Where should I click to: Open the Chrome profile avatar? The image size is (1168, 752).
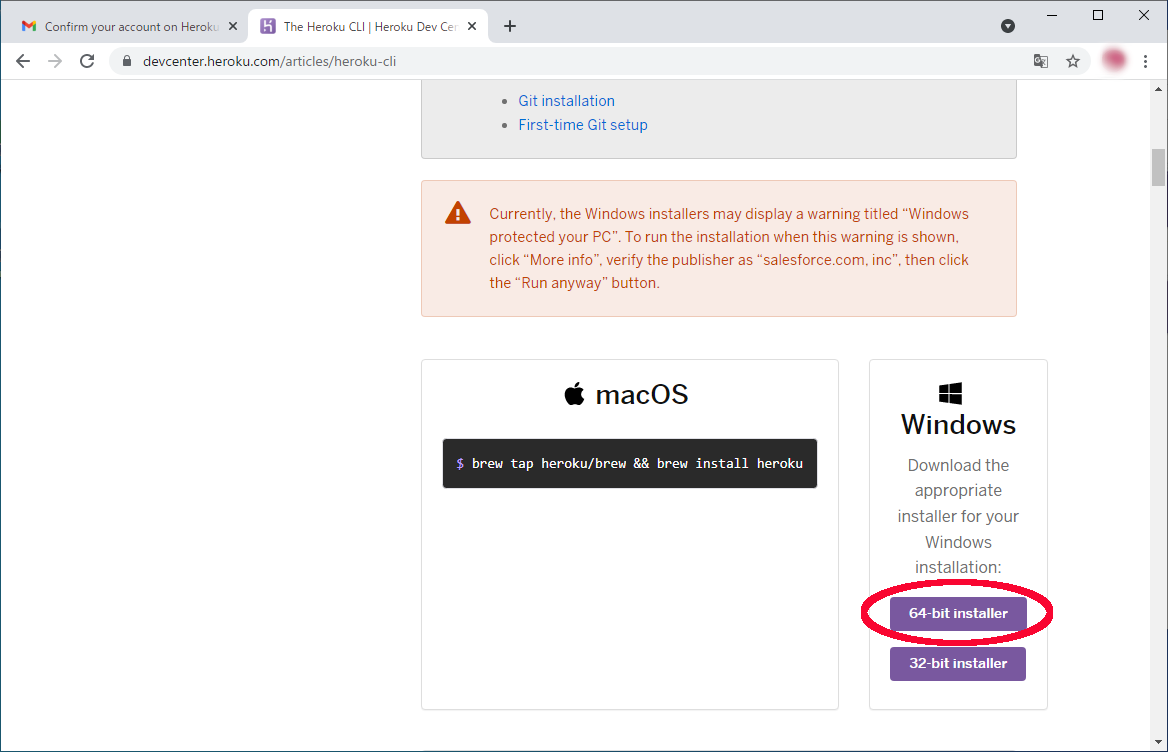coord(1114,60)
